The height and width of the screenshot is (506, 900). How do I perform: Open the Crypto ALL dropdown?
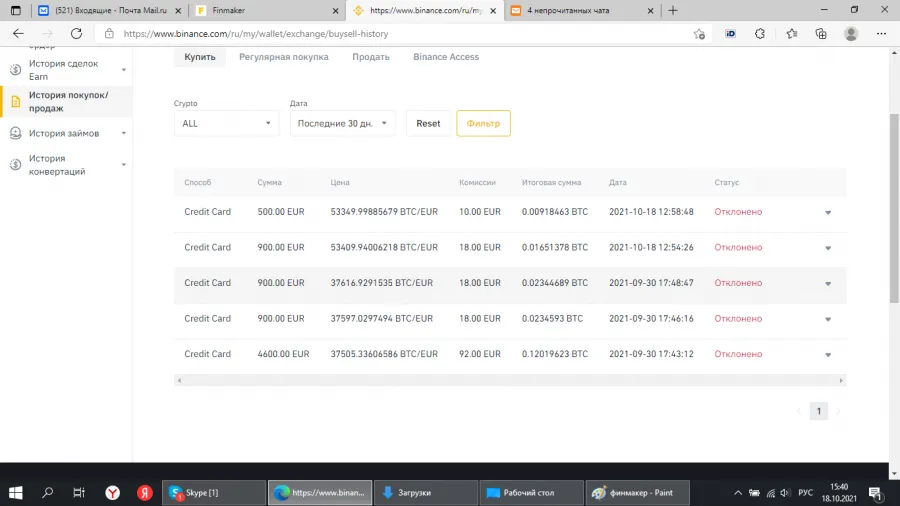click(226, 123)
